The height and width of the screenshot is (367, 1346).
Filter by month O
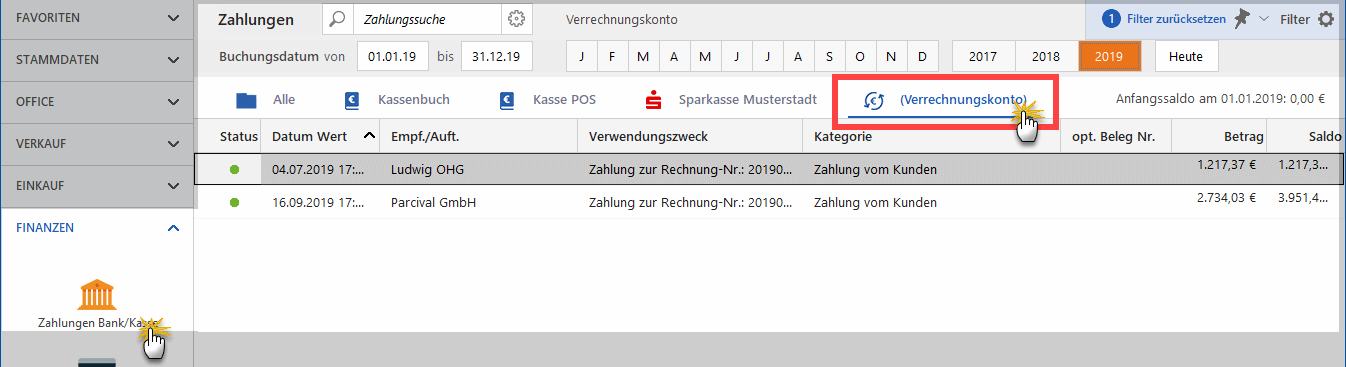click(860, 56)
